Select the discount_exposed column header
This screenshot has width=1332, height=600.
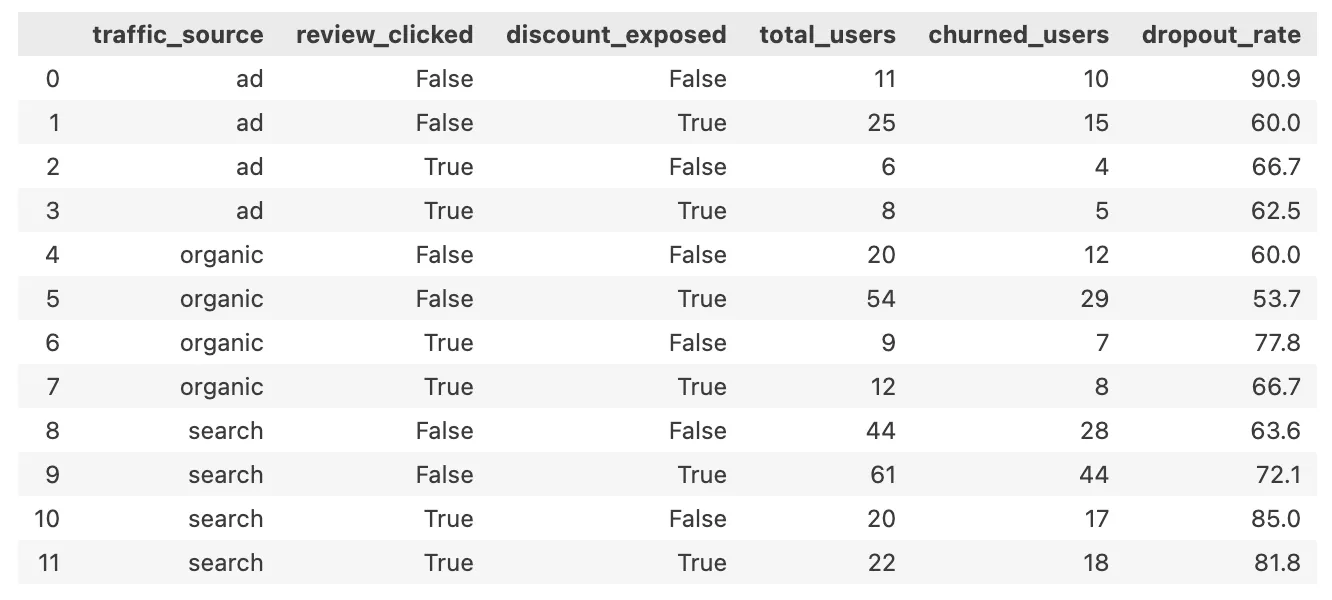(x=616, y=35)
